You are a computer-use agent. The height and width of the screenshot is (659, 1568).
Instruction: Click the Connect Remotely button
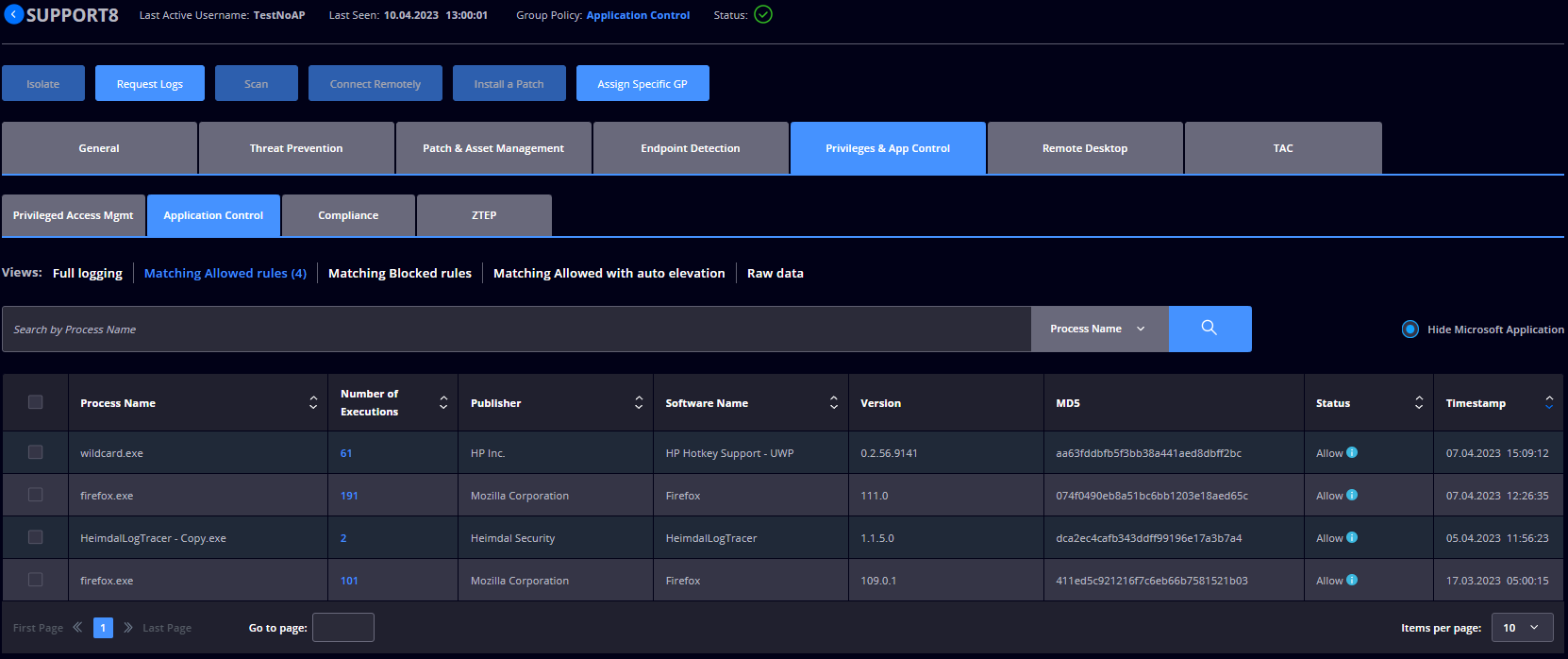coord(375,83)
